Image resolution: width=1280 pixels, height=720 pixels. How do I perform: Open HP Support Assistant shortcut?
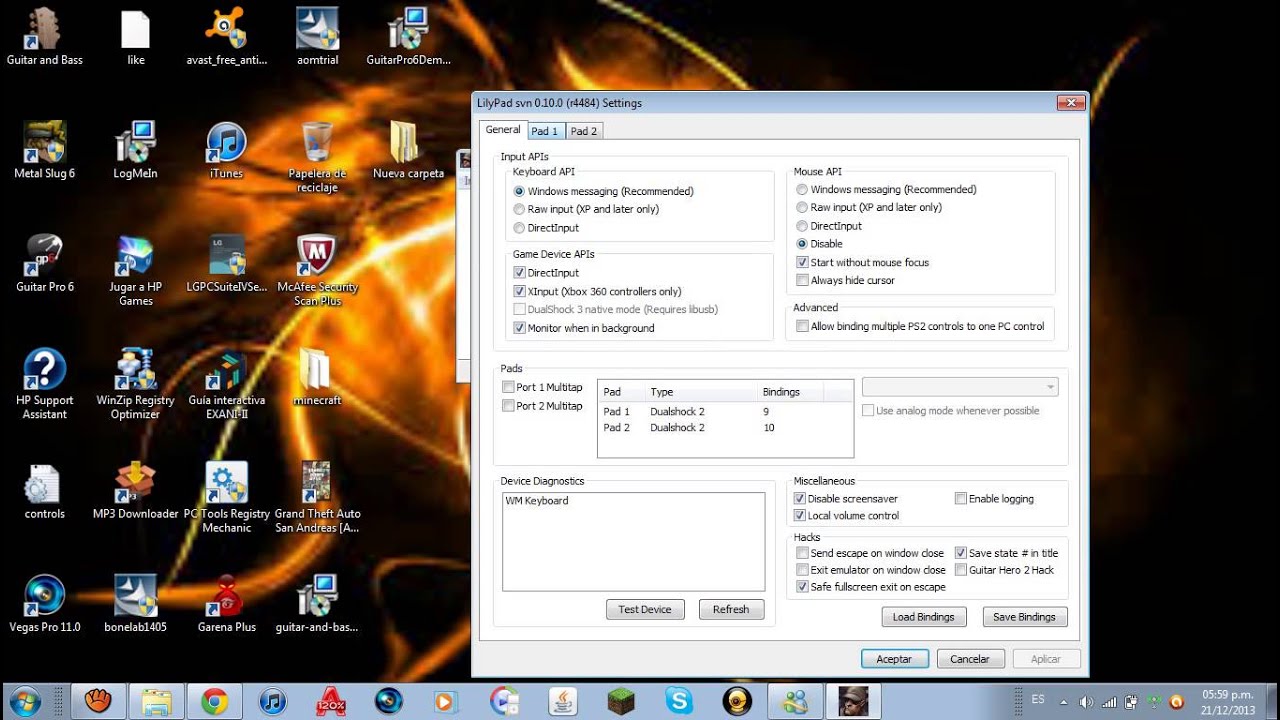tap(44, 384)
